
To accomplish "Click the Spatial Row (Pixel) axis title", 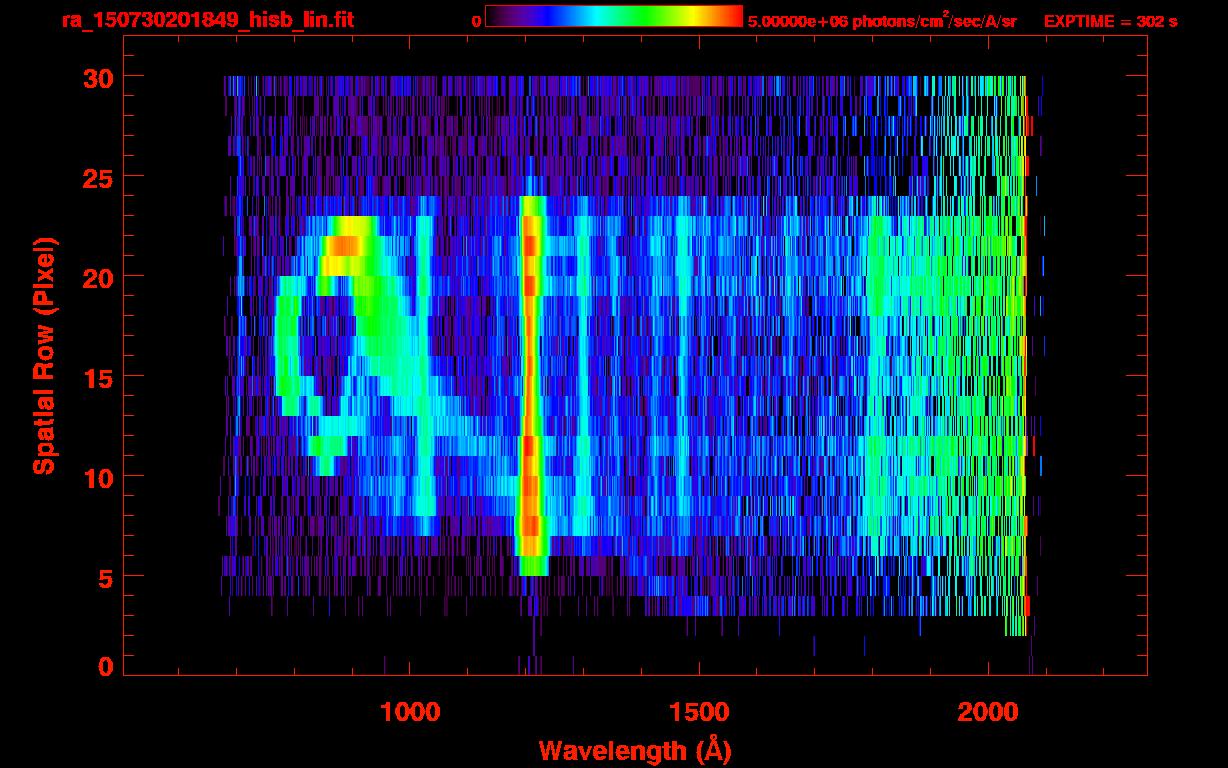I will point(44,355).
